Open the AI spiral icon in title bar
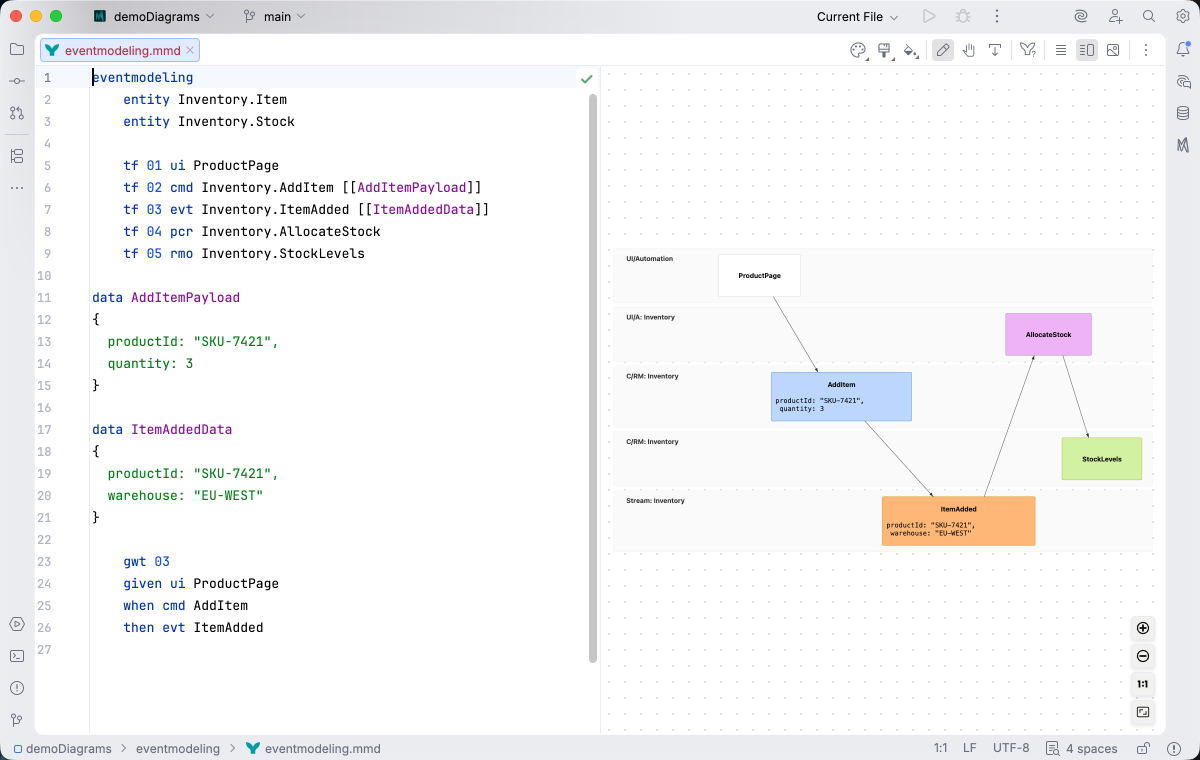 click(x=1081, y=16)
